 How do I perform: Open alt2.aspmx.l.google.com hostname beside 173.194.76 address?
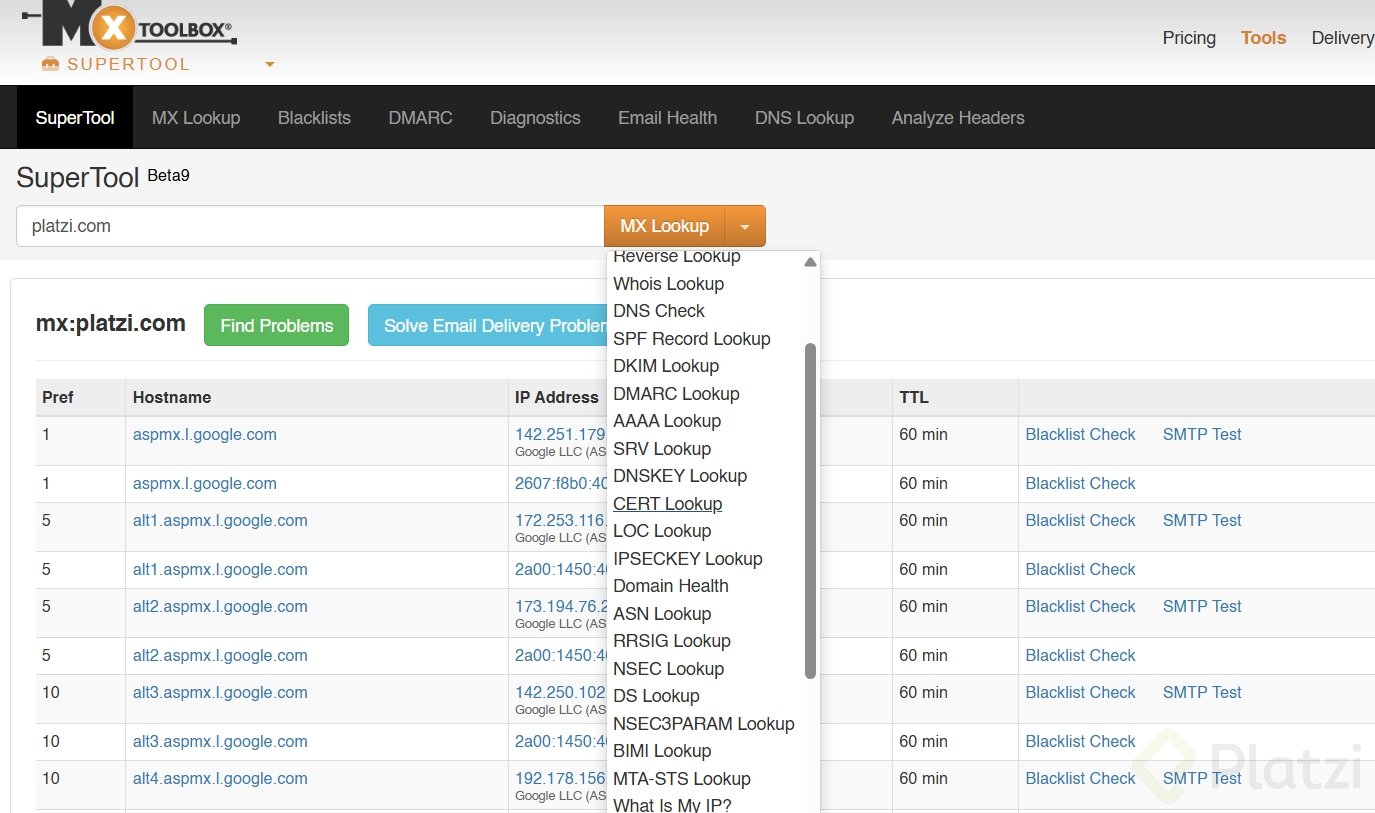220,607
